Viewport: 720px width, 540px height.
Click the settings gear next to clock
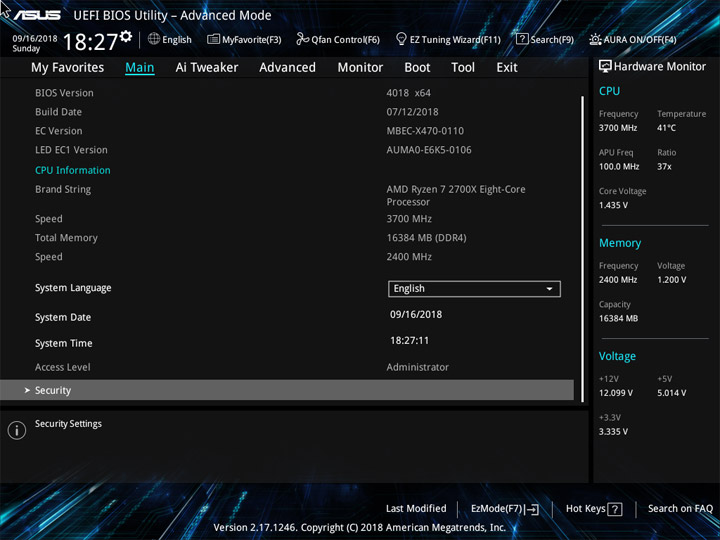(126, 36)
